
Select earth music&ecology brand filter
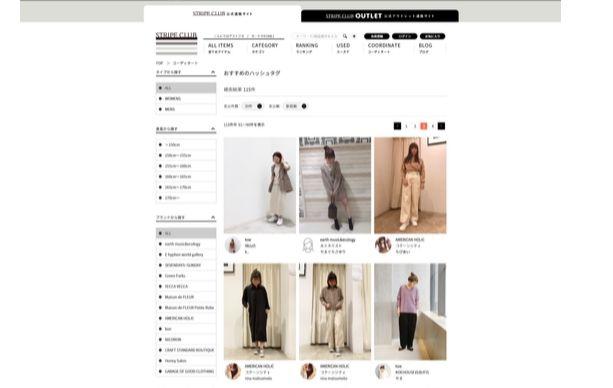click(x=186, y=244)
